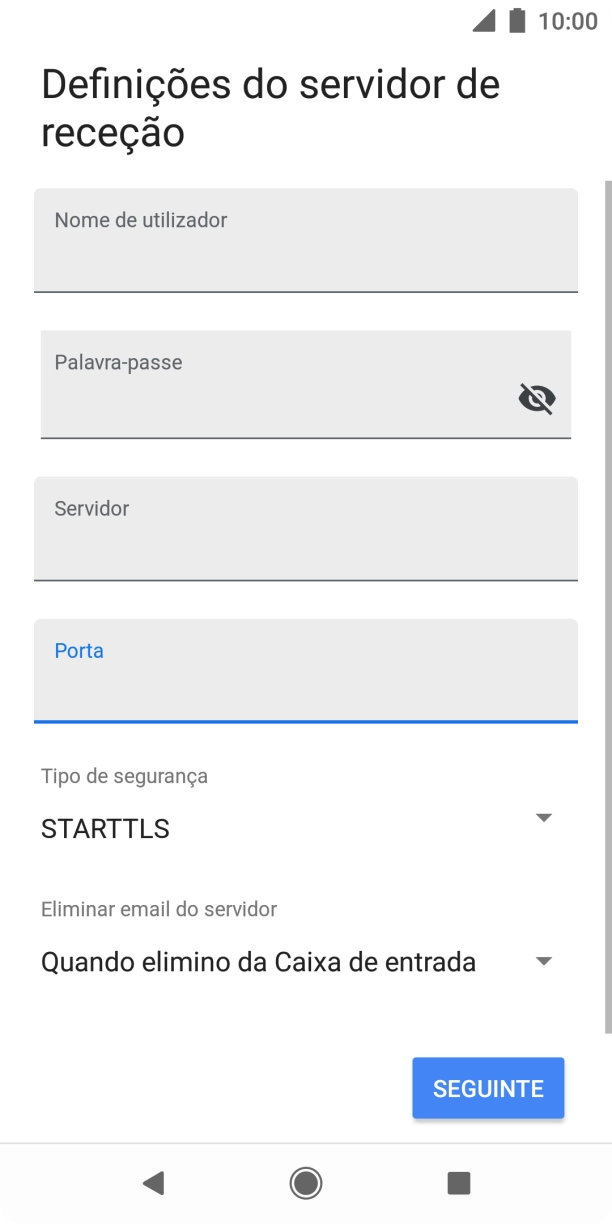The image size is (612, 1224).
Task: Tap the Back navigation arrow
Action: [153, 1183]
